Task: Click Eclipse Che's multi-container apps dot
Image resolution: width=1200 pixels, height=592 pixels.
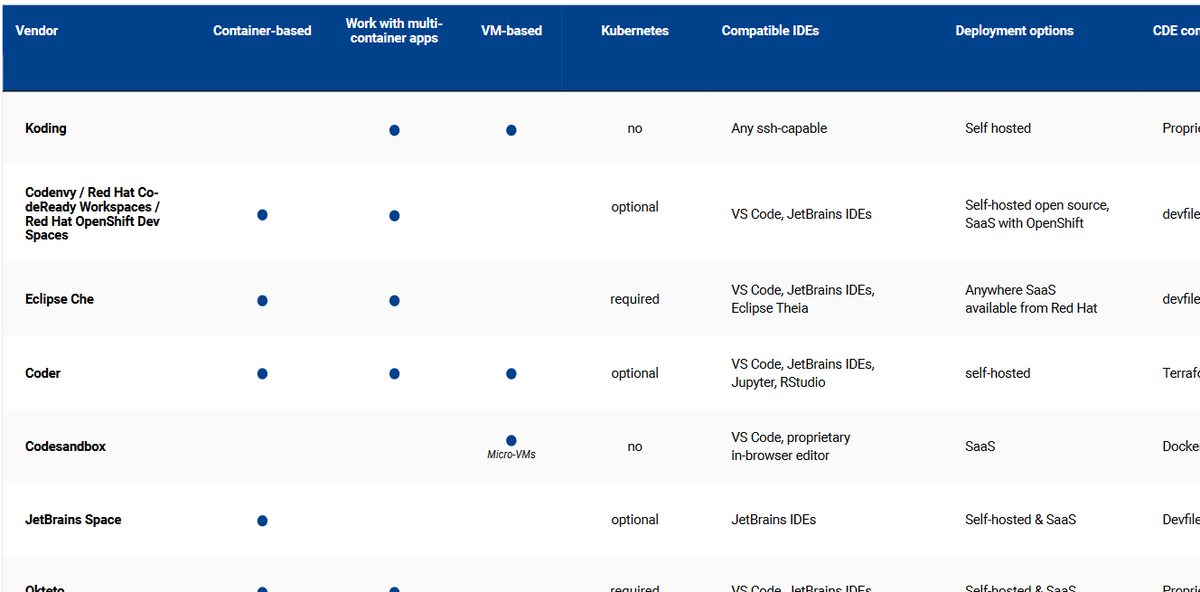Action: click(394, 300)
